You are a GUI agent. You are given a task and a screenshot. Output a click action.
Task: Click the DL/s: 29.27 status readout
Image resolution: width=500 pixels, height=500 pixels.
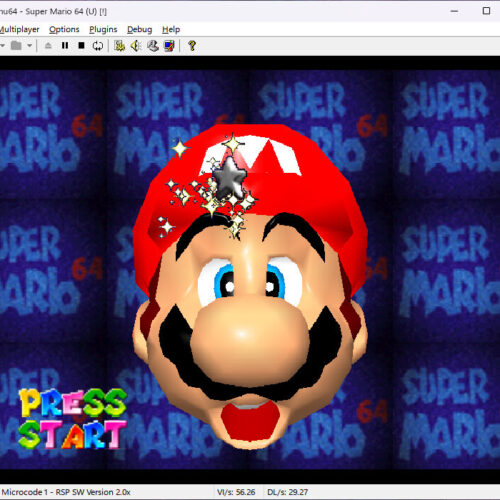click(x=287, y=492)
